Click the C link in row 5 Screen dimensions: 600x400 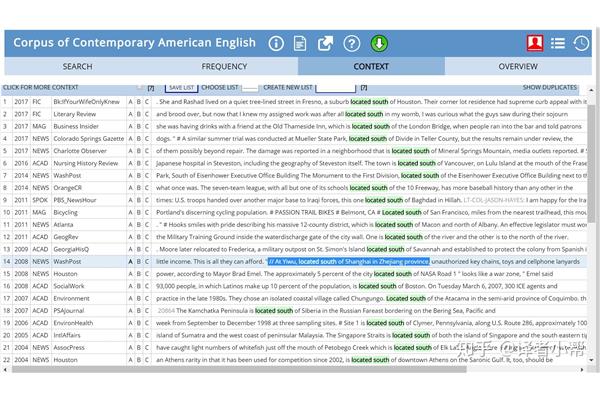[x=147, y=151]
